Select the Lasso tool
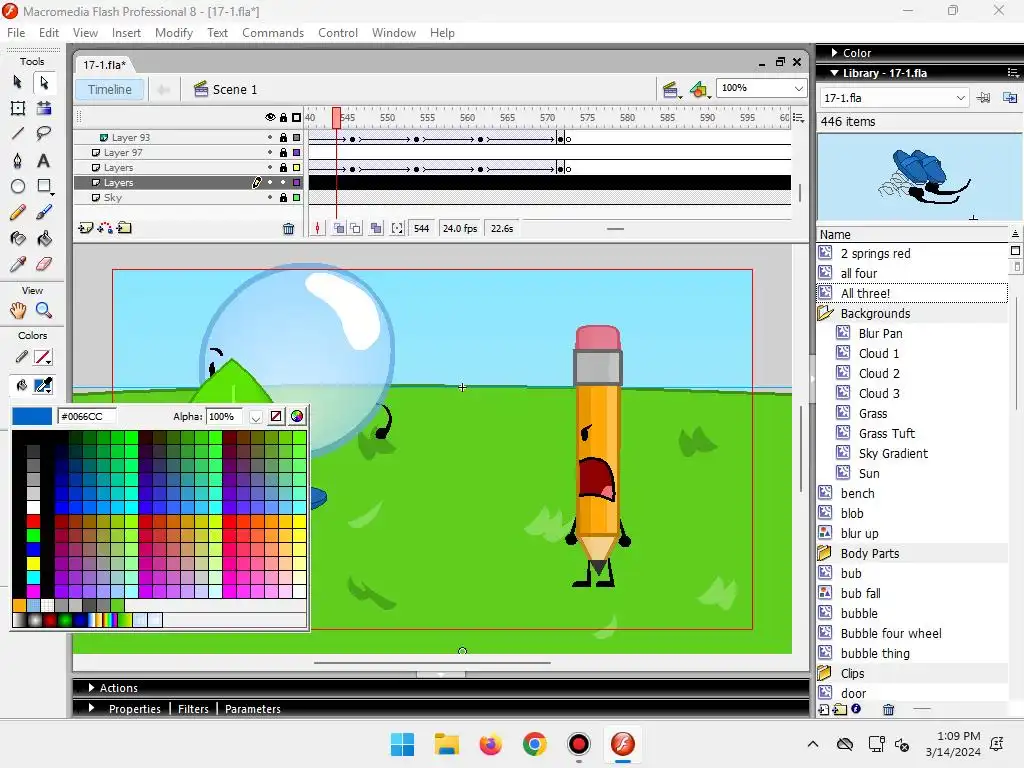Image resolution: width=1024 pixels, height=768 pixels. coord(44,134)
